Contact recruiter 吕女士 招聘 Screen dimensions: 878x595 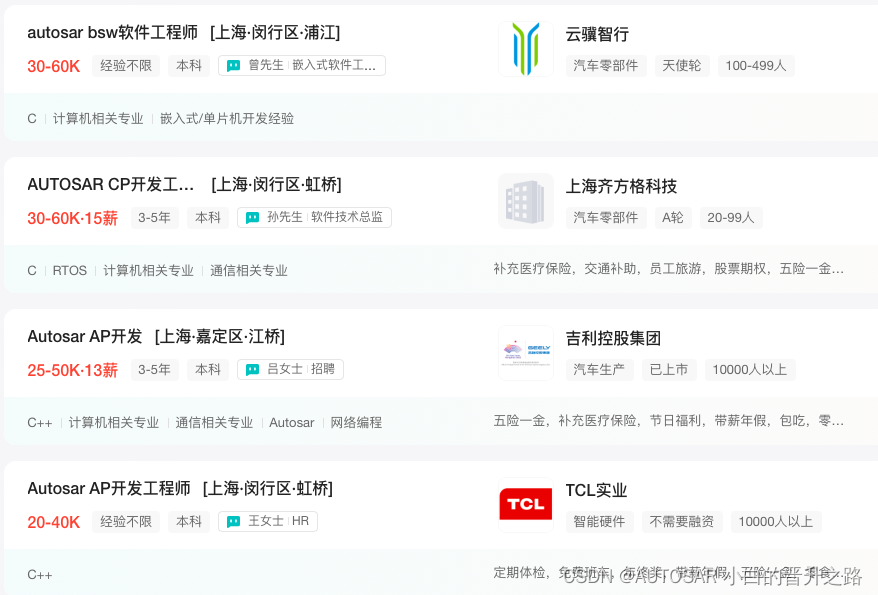click(290, 369)
